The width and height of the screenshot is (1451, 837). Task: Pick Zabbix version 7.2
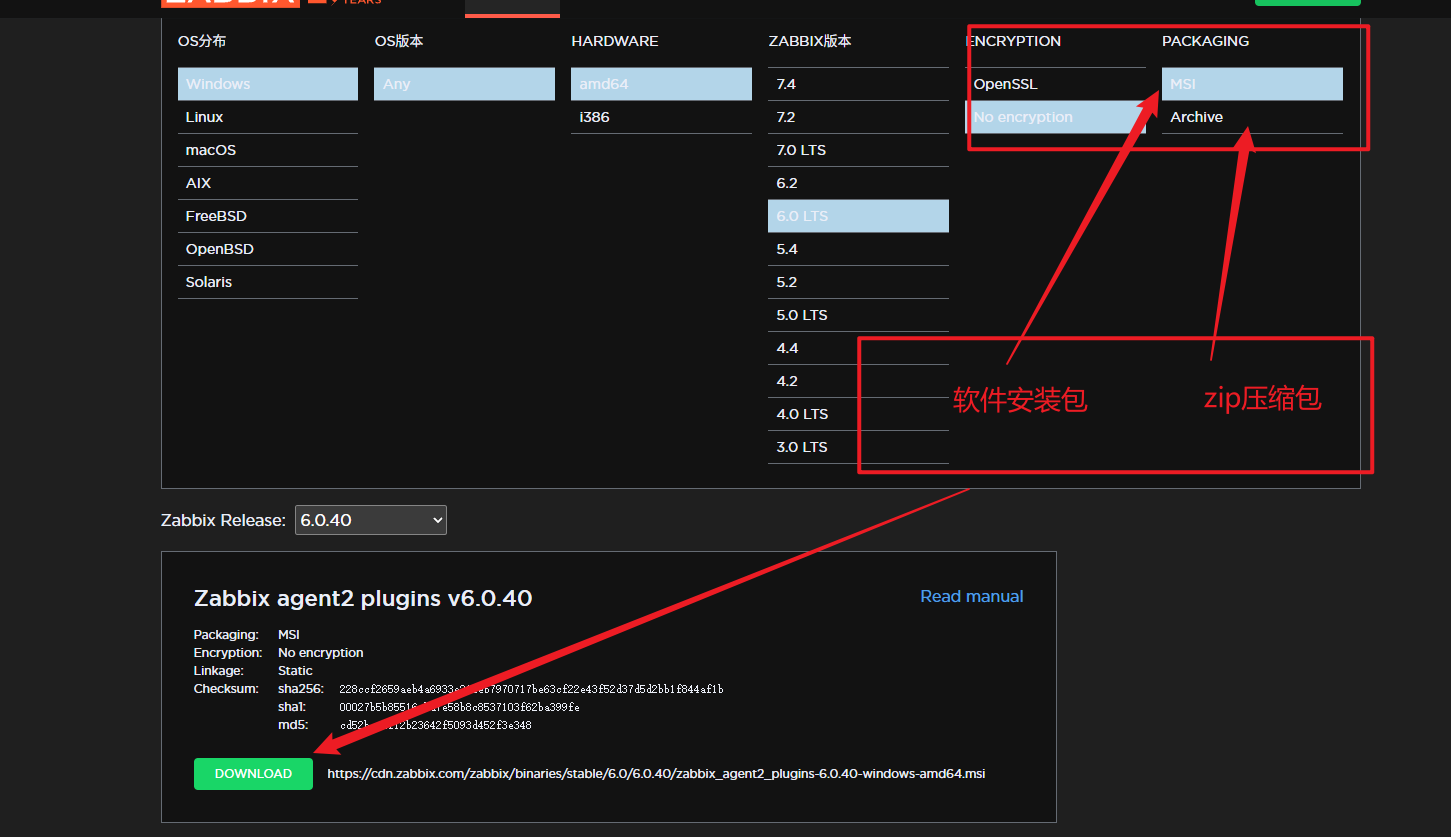[858, 117]
